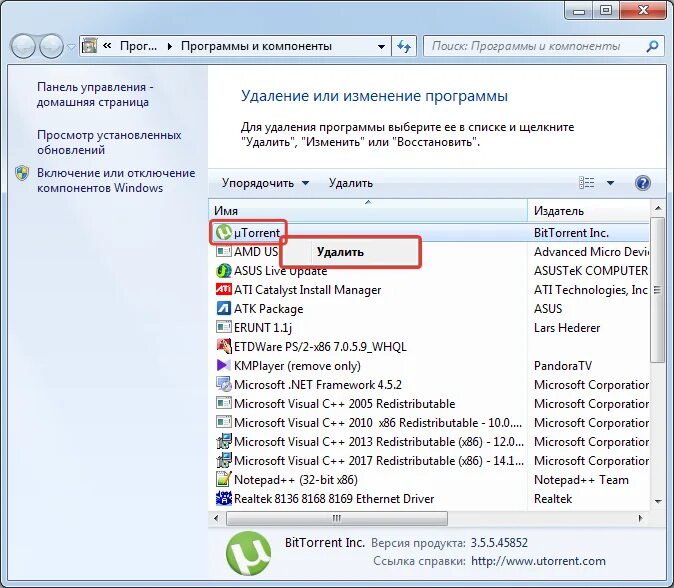The height and width of the screenshot is (588, 674).
Task: Select the ERUNT 1.1j row text
Action: pos(263,328)
